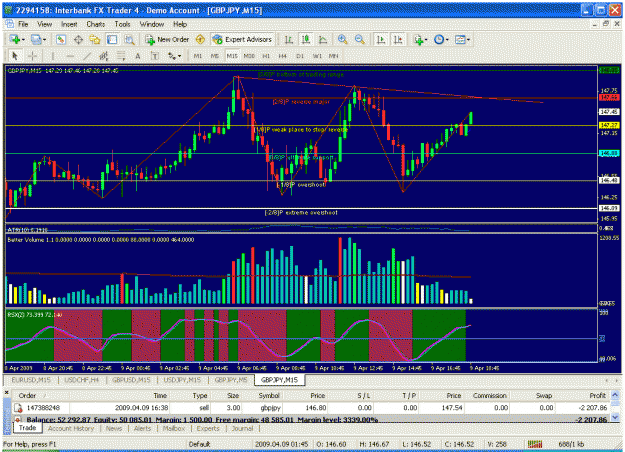Select the arrow cursor tool
This screenshot has width=625, height=452.
[15, 56]
